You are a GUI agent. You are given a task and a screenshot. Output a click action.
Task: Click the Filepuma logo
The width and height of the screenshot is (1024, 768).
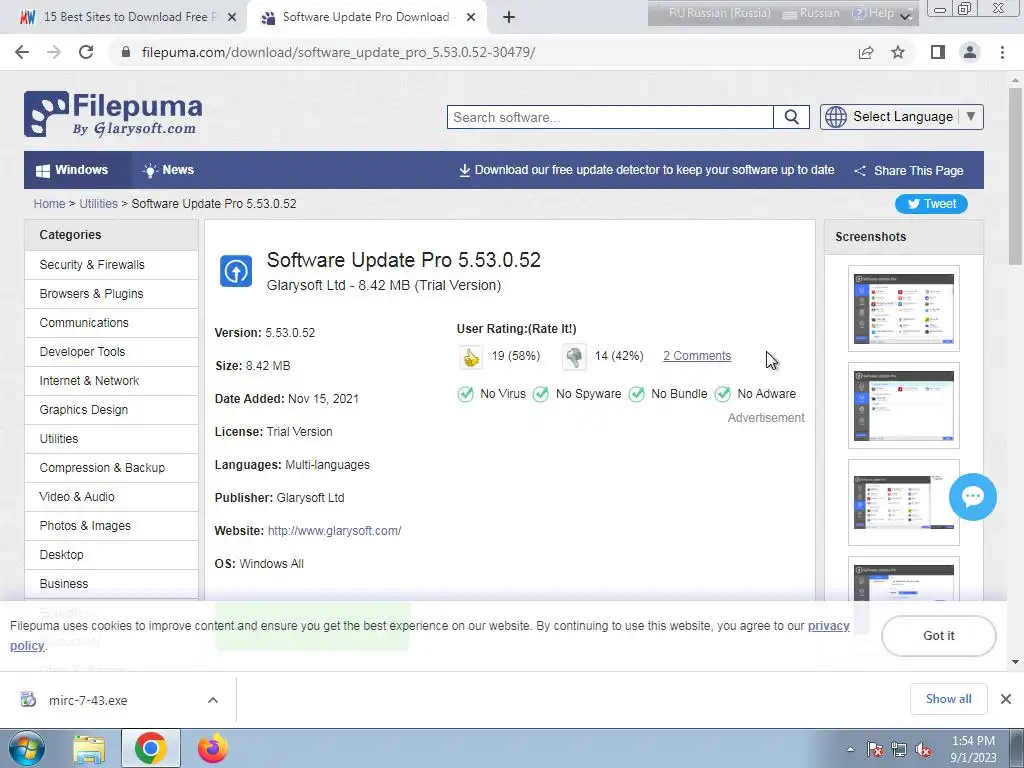click(x=113, y=114)
